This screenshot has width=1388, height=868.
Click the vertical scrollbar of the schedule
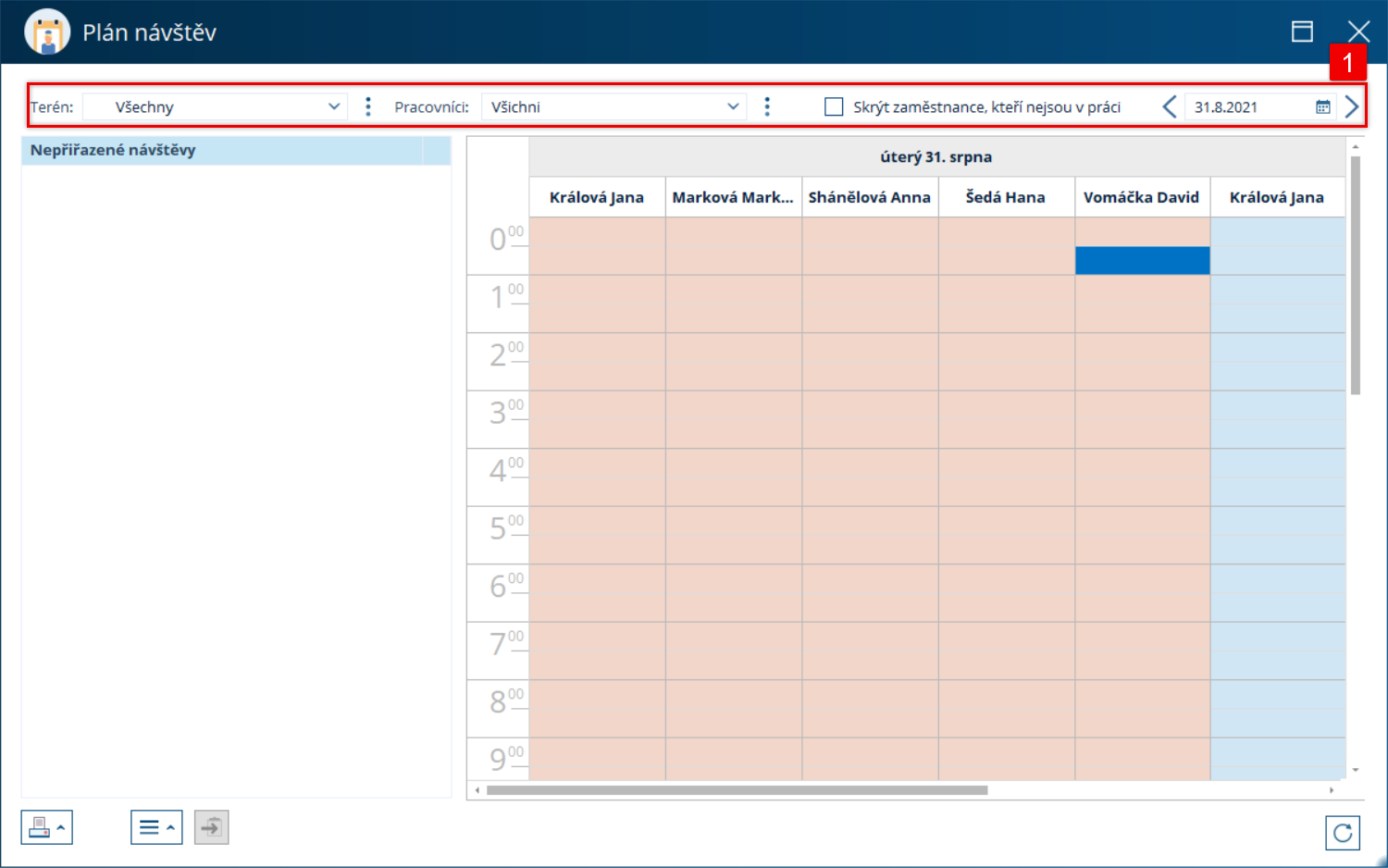coord(1356,276)
